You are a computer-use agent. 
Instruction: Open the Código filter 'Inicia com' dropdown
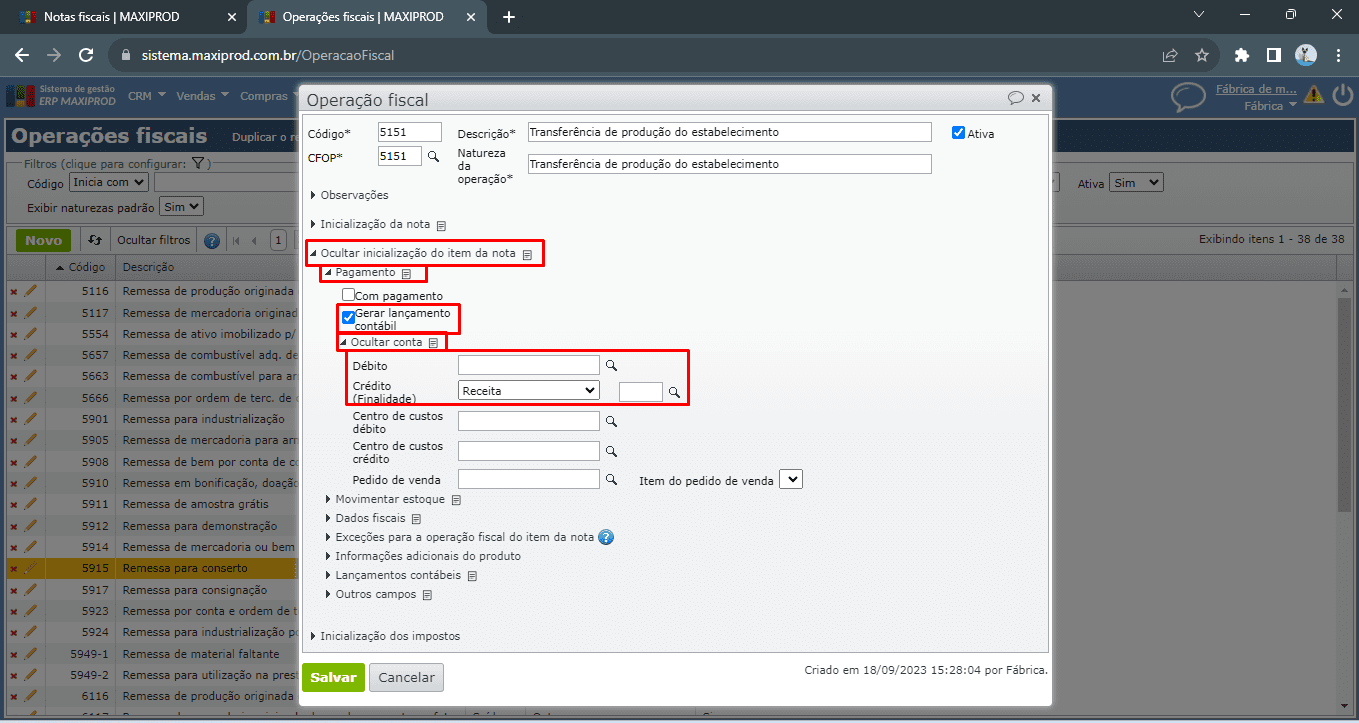(x=109, y=183)
